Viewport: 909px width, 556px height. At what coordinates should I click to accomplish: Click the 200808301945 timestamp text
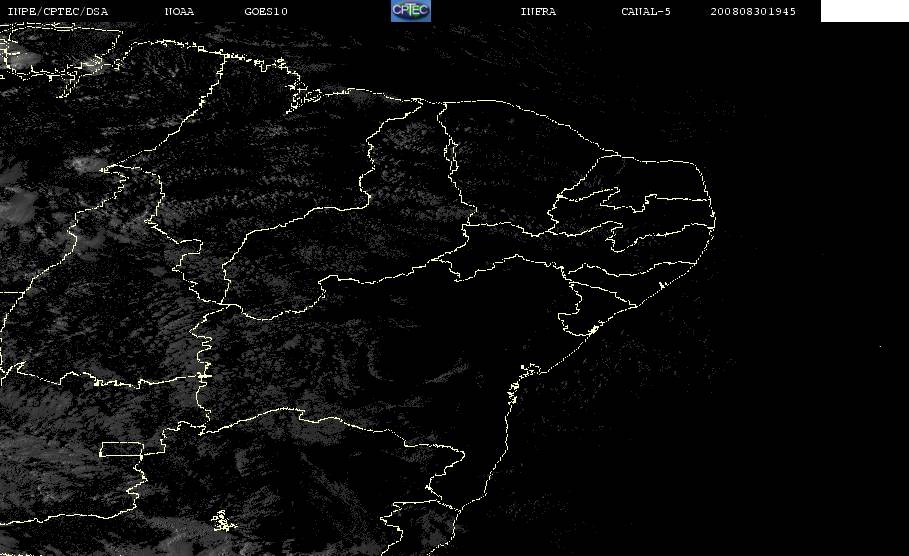pos(753,11)
